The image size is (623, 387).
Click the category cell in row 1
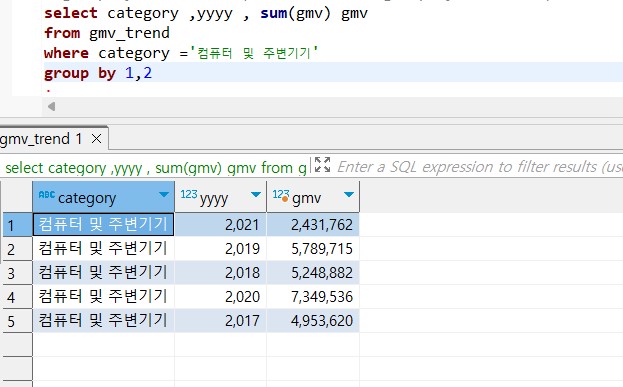[x=103, y=225]
